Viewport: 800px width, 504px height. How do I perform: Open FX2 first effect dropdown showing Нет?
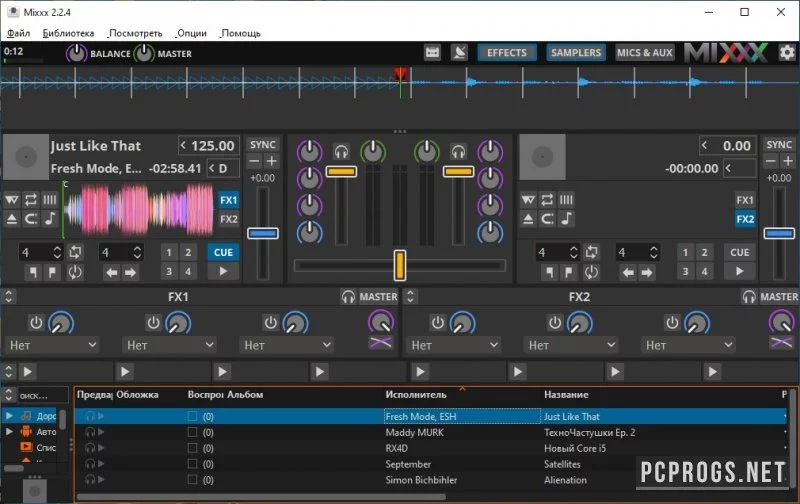454,345
